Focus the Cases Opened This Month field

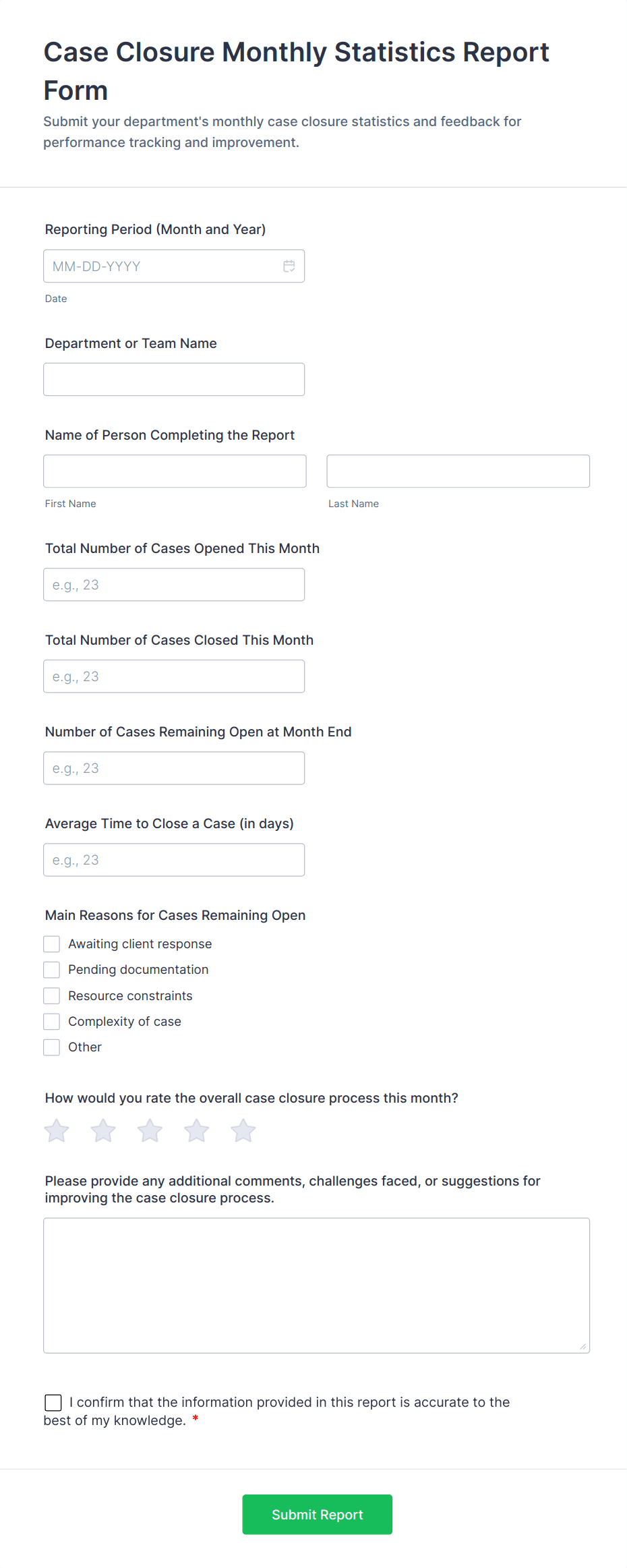coord(174,585)
